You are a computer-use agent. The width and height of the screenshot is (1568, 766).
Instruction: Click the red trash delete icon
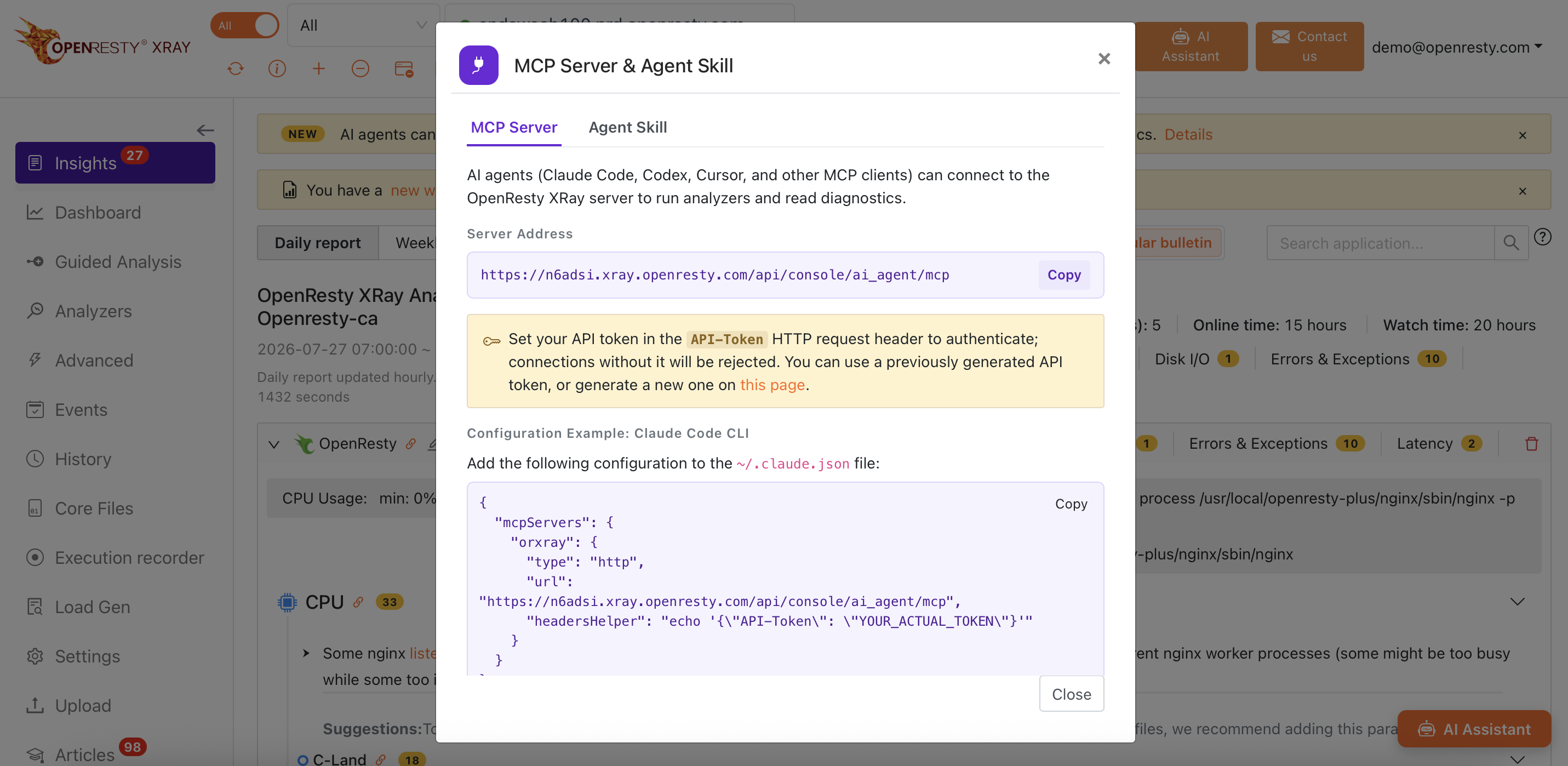[x=1531, y=443]
